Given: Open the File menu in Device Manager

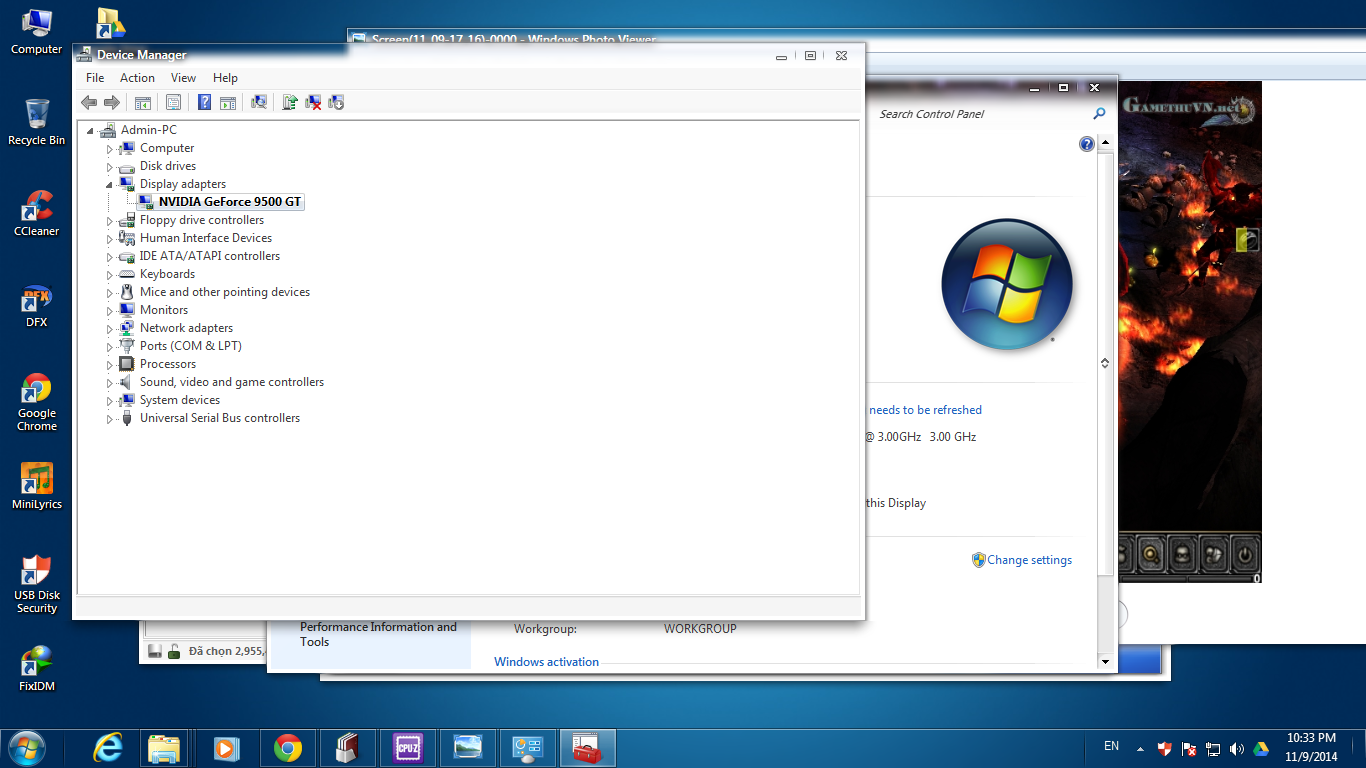Looking at the screenshot, I should [95, 78].
